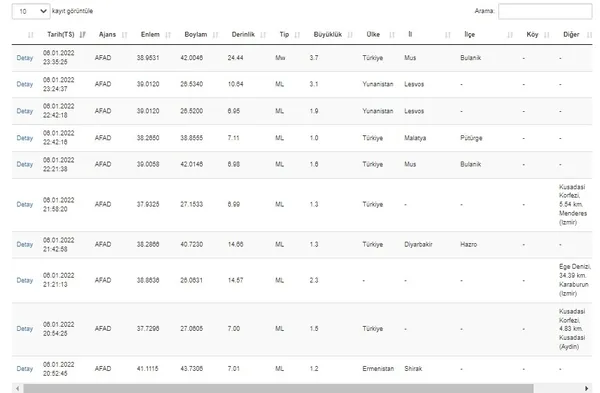
Task: Open Detay link for 23:24:37 Lesvos record
Action: 25,84
